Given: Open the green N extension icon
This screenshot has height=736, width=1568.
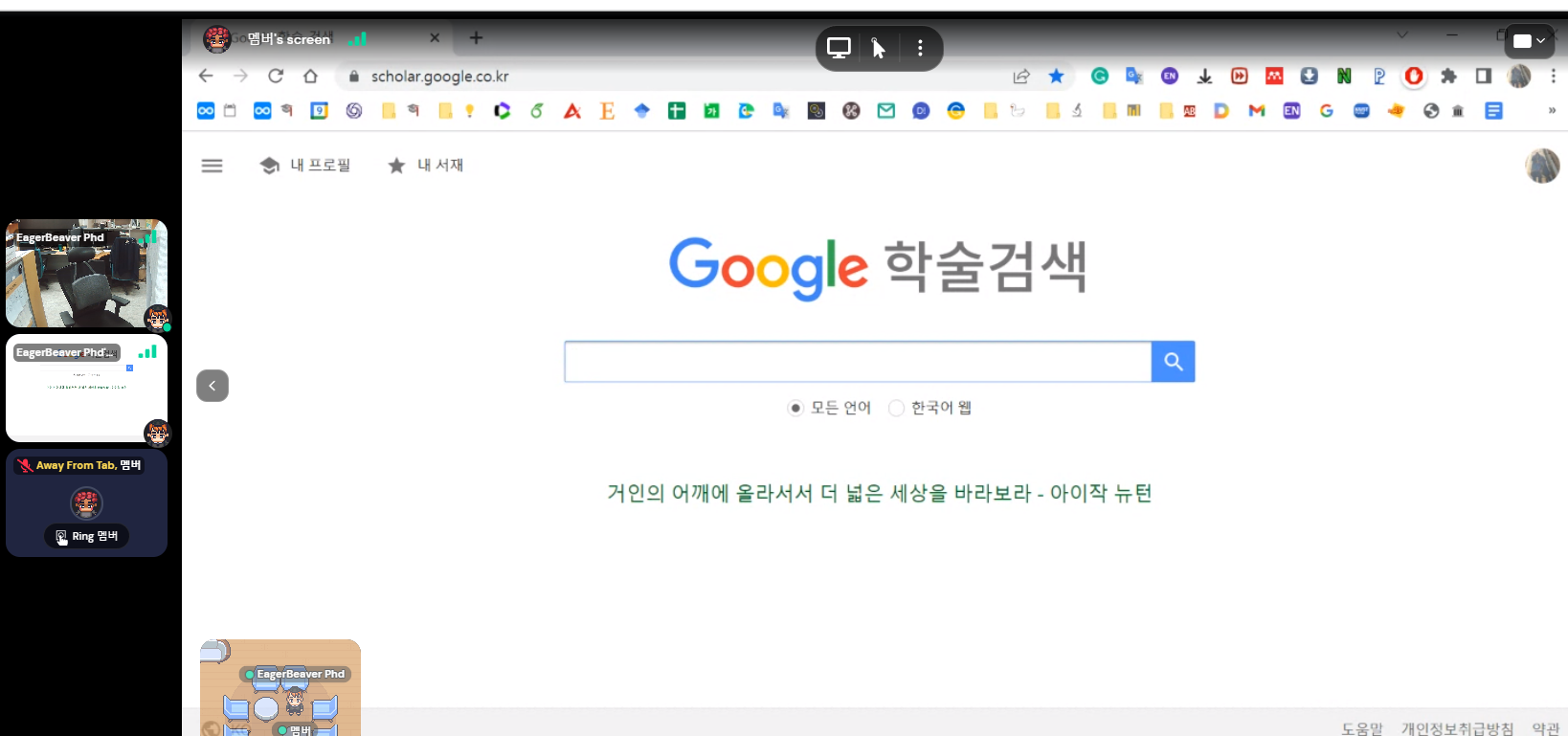Looking at the screenshot, I should pyautogui.click(x=1344, y=76).
